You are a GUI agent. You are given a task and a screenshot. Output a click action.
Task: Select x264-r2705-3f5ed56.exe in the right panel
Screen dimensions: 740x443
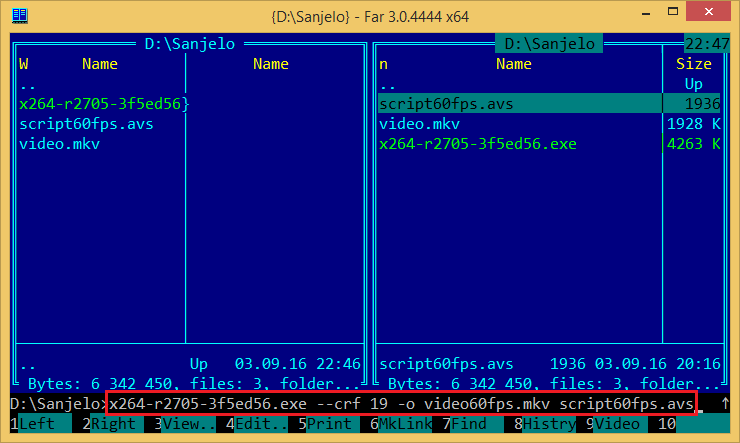pyautogui.click(x=478, y=144)
